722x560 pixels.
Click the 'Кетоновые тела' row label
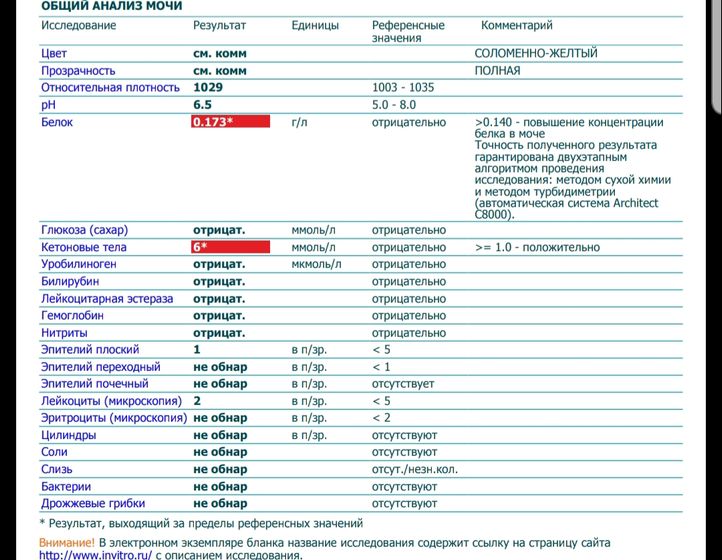[x=83, y=247]
